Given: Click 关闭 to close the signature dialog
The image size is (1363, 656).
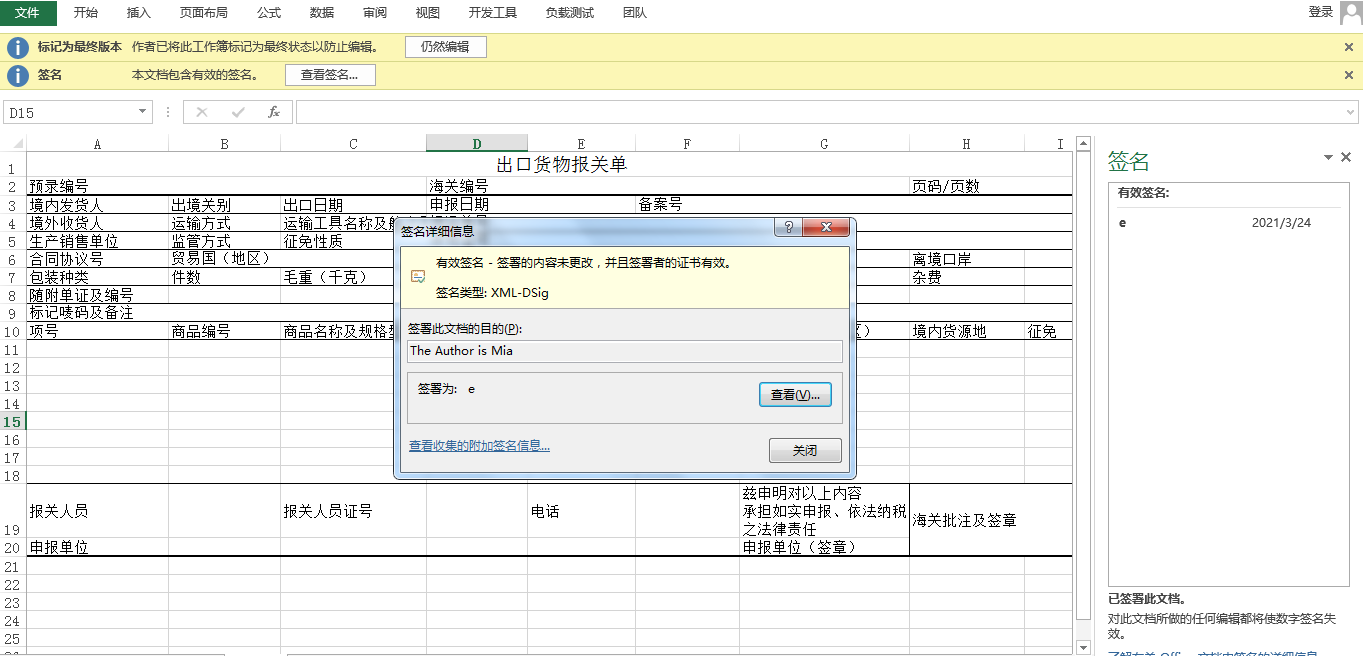Looking at the screenshot, I should coord(805,450).
